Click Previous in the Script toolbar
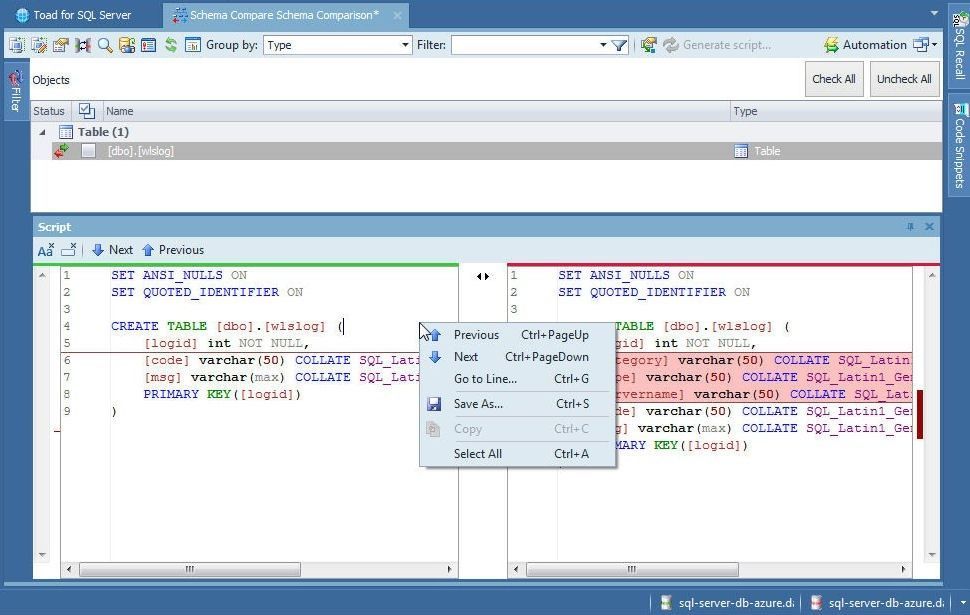Screen dimensions: 970x615 [x=173, y=250]
